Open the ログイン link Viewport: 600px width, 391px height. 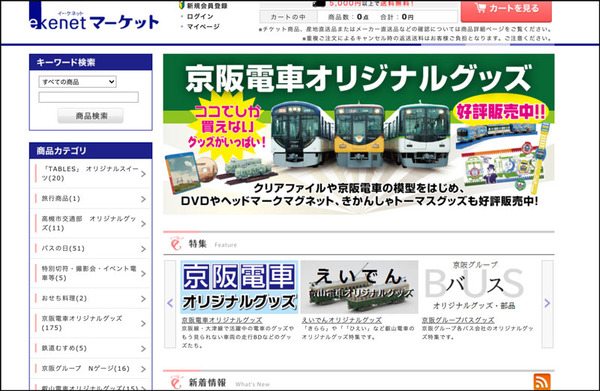point(200,16)
